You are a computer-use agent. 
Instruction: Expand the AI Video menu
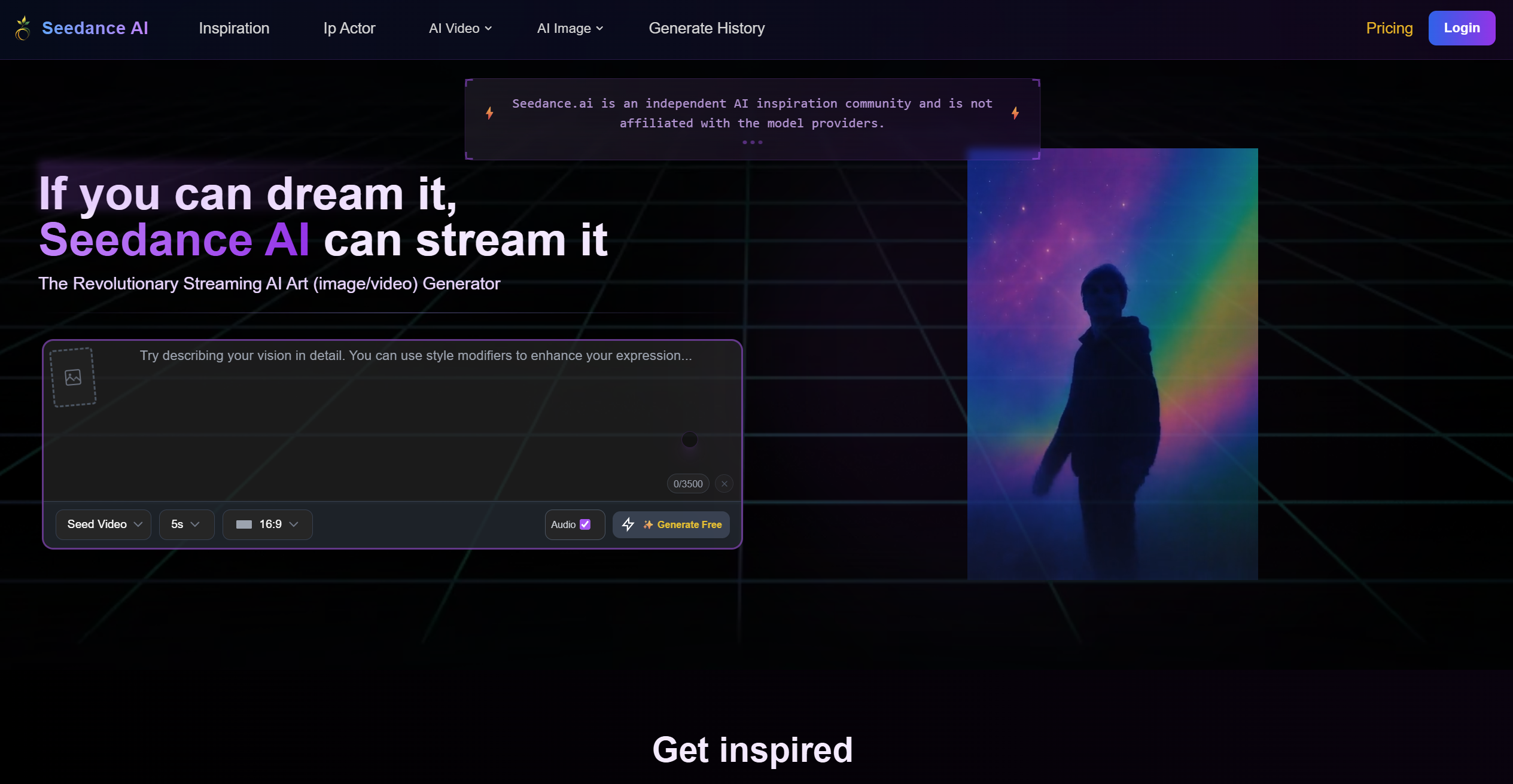pos(460,28)
